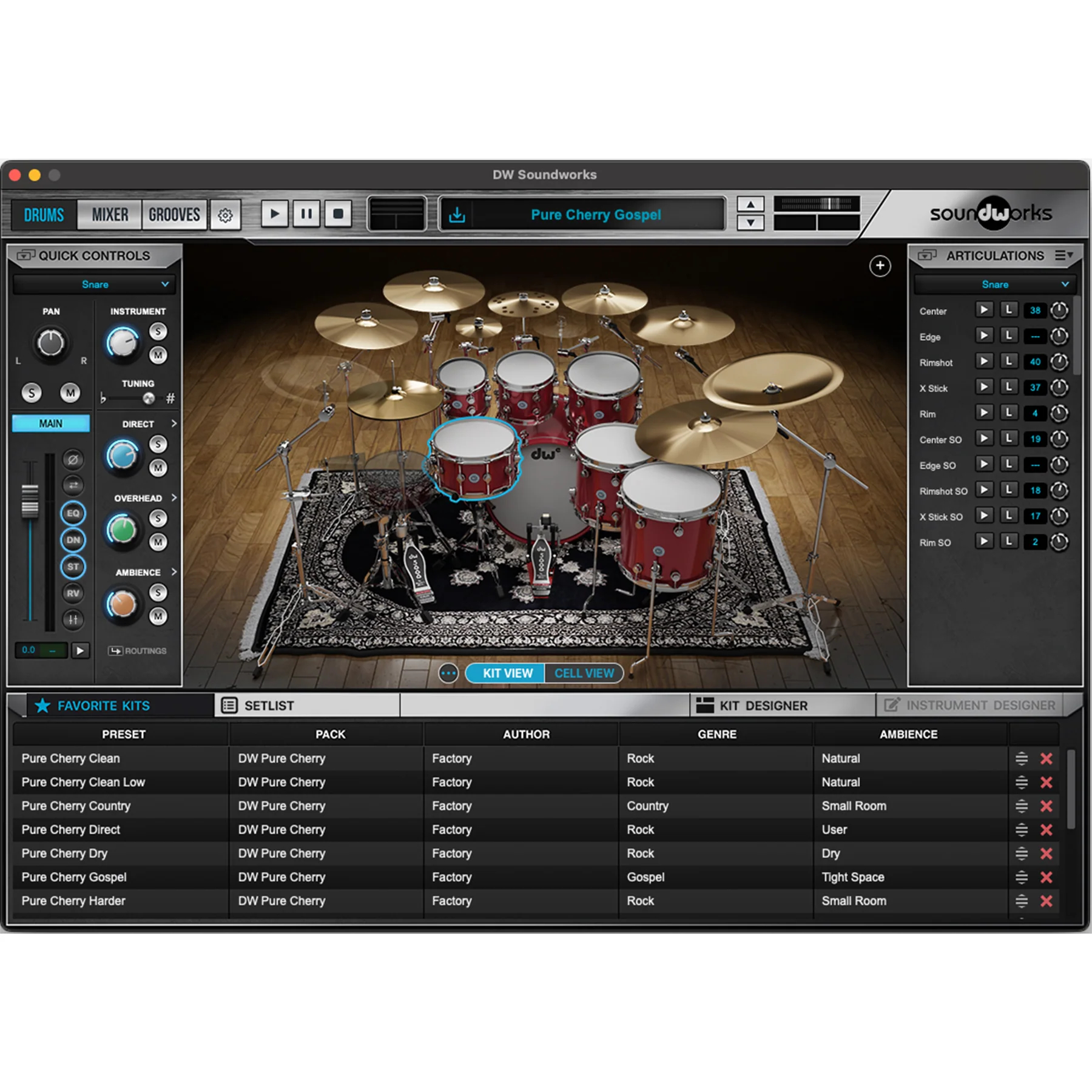Mute the Overhead channel
Viewport: 1092px width, 1092px height.
(158, 542)
